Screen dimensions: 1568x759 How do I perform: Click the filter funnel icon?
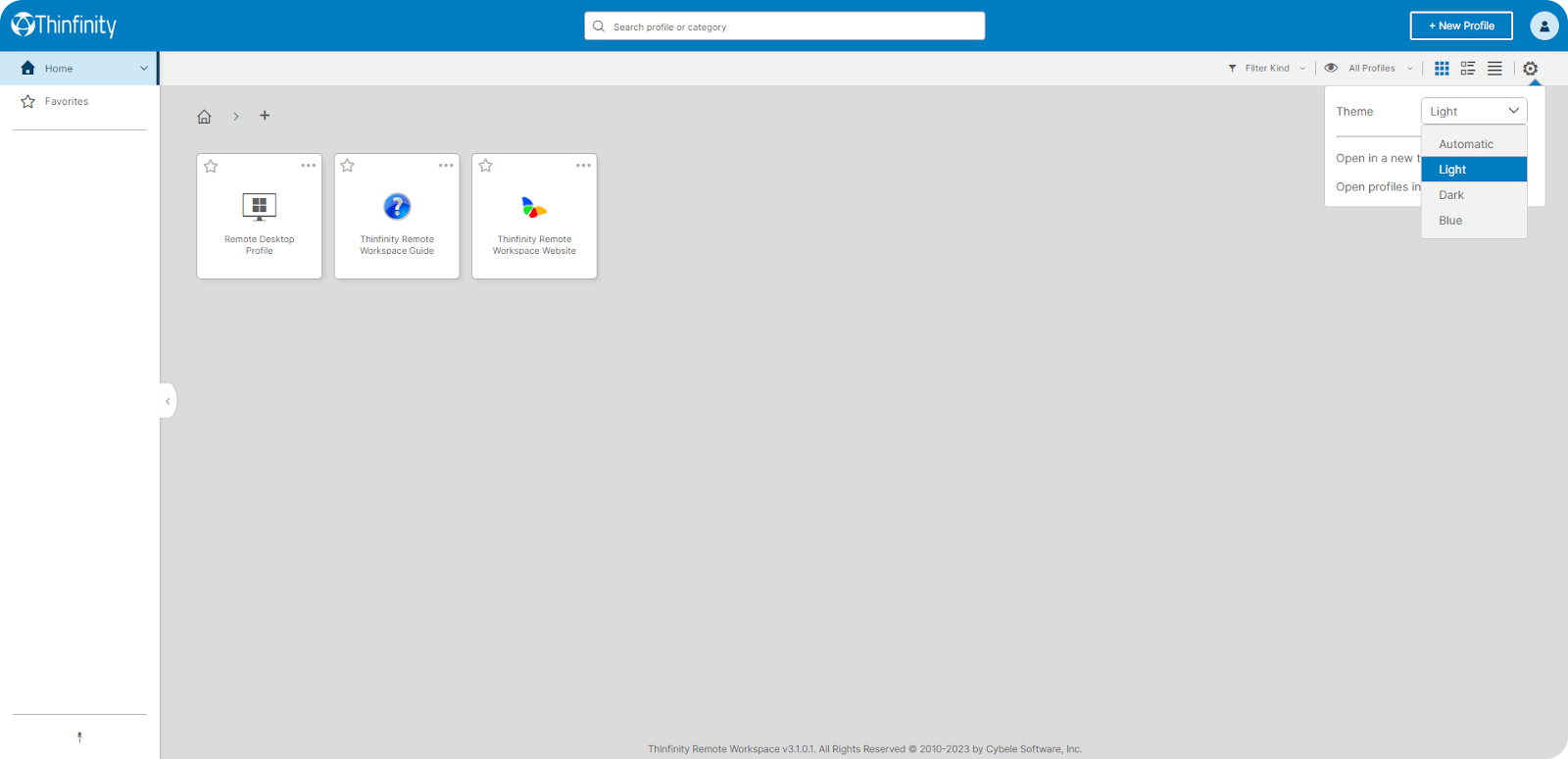(1232, 69)
